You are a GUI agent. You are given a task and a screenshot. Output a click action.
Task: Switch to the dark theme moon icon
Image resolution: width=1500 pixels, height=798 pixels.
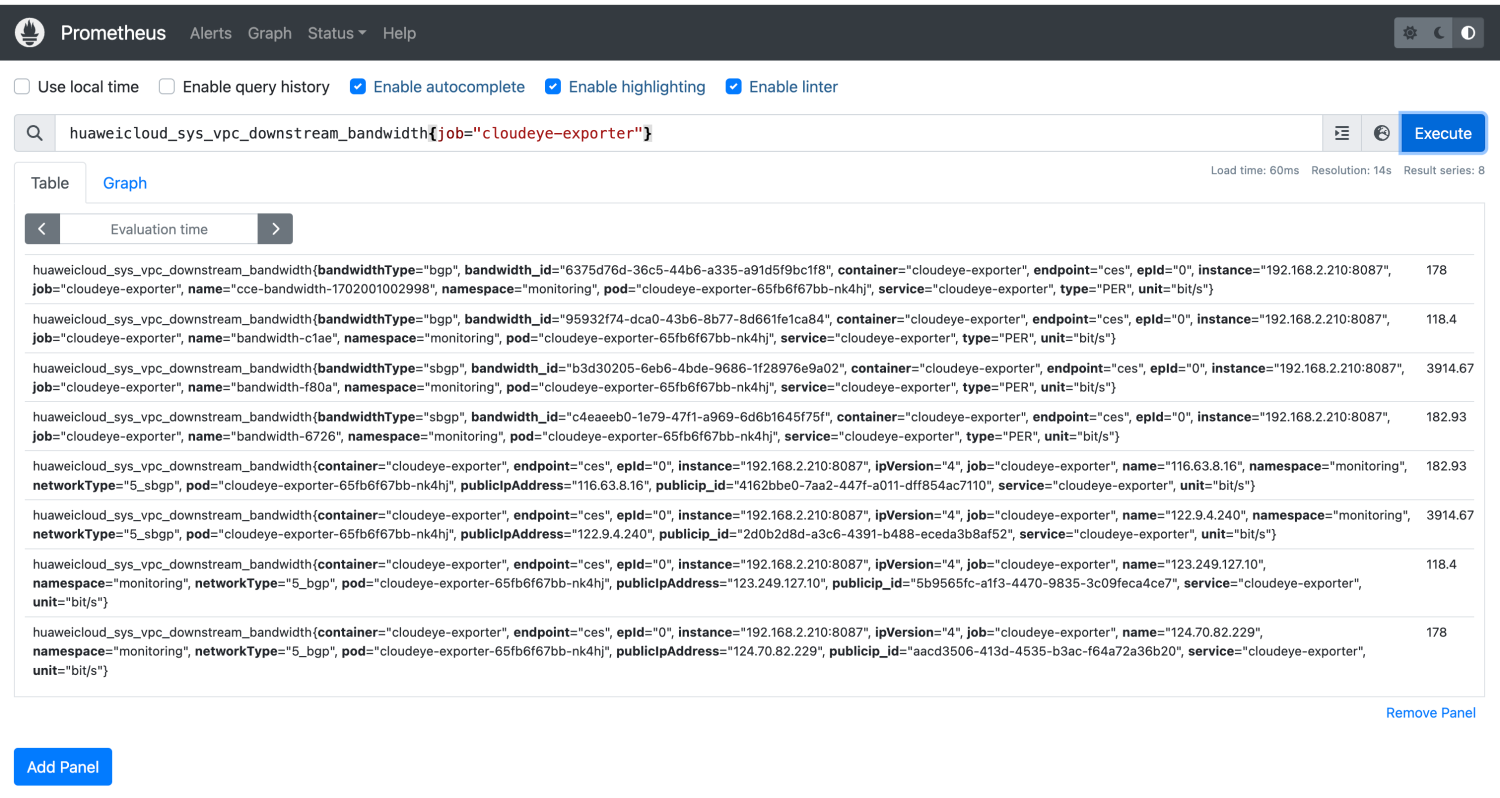1439,33
